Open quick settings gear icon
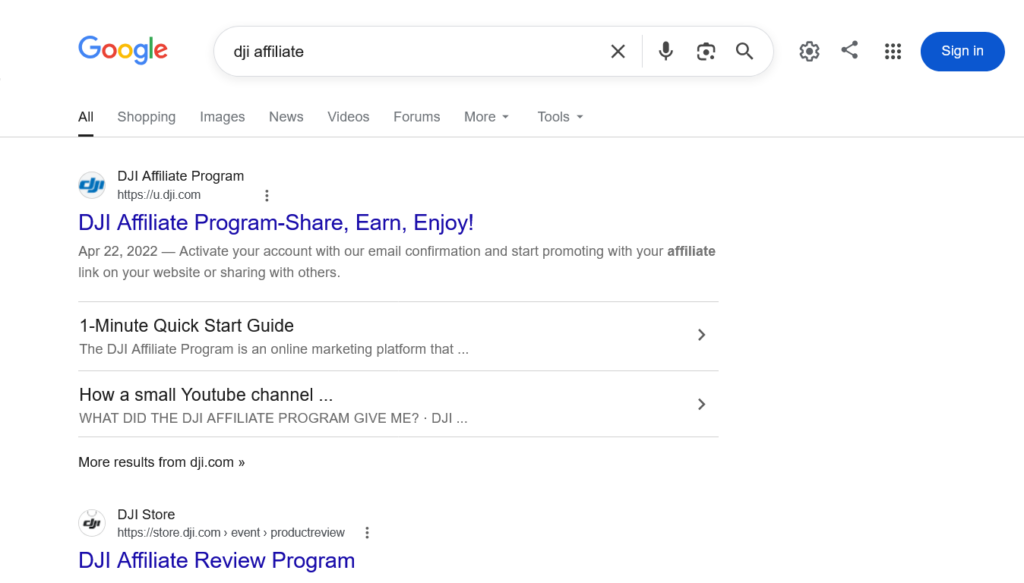 (x=809, y=51)
